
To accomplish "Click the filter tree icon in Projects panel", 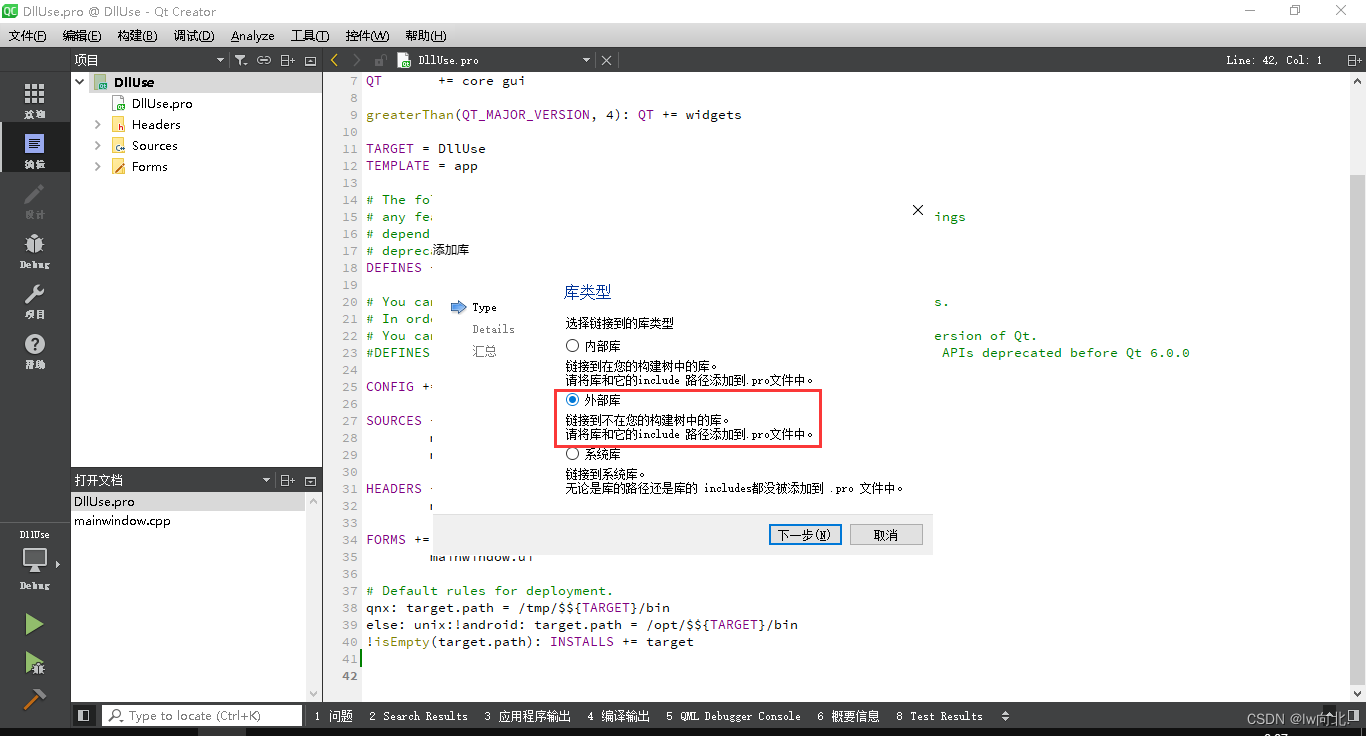I will pos(241,60).
